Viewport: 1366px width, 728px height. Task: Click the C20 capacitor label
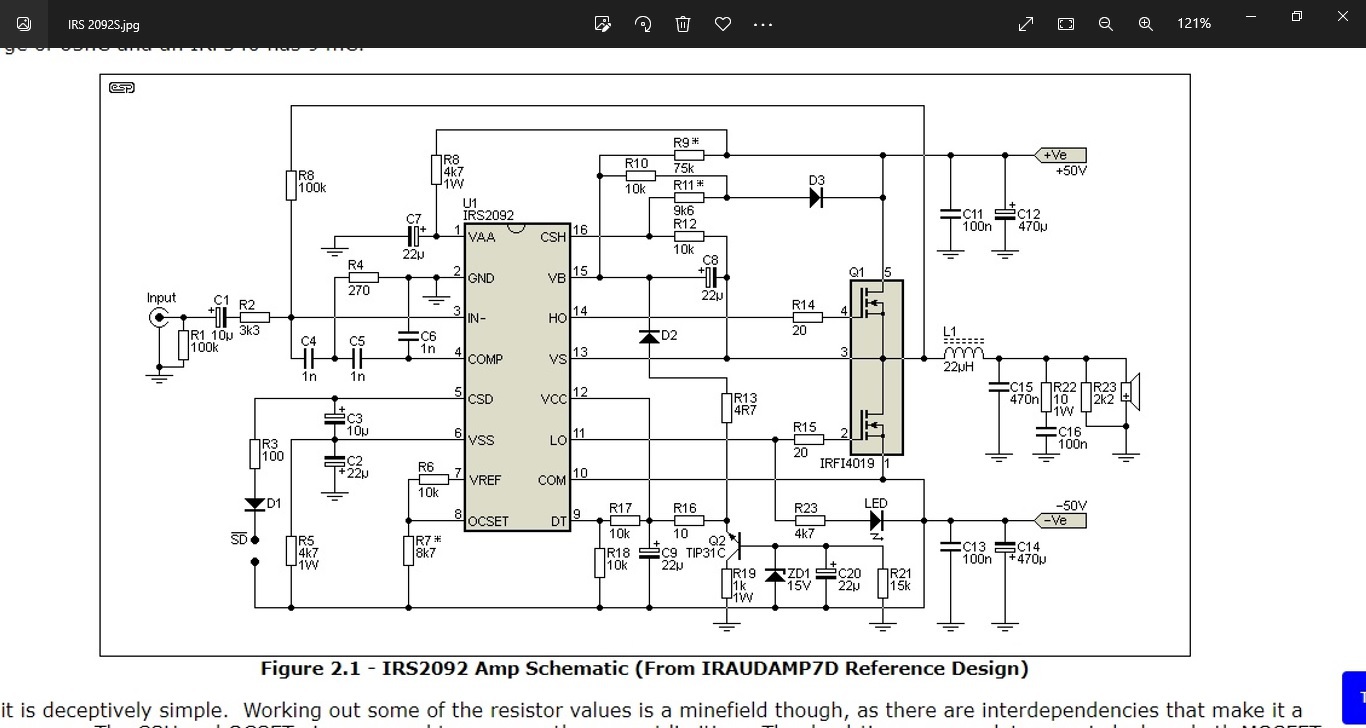pos(849,573)
